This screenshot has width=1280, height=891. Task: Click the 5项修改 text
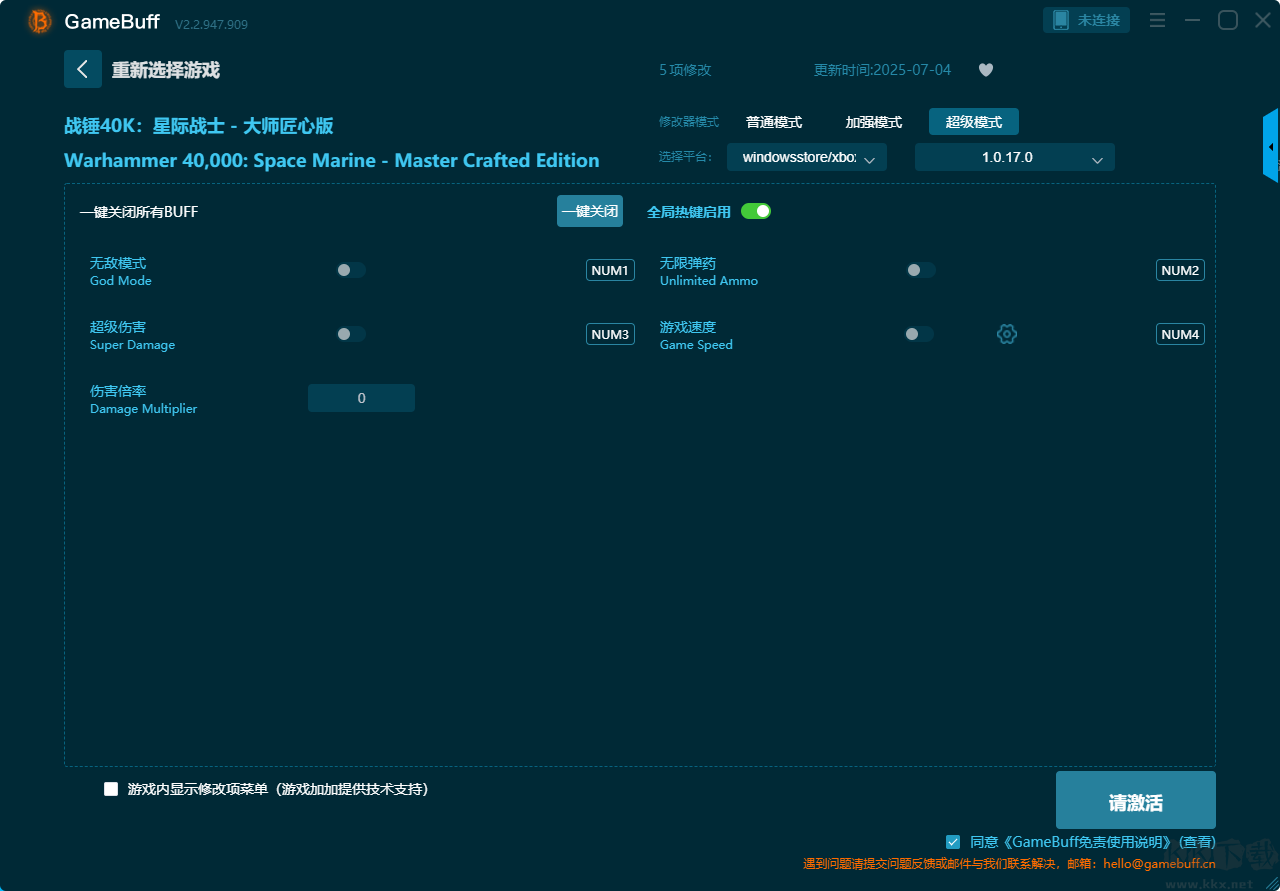(x=685, y=70)
